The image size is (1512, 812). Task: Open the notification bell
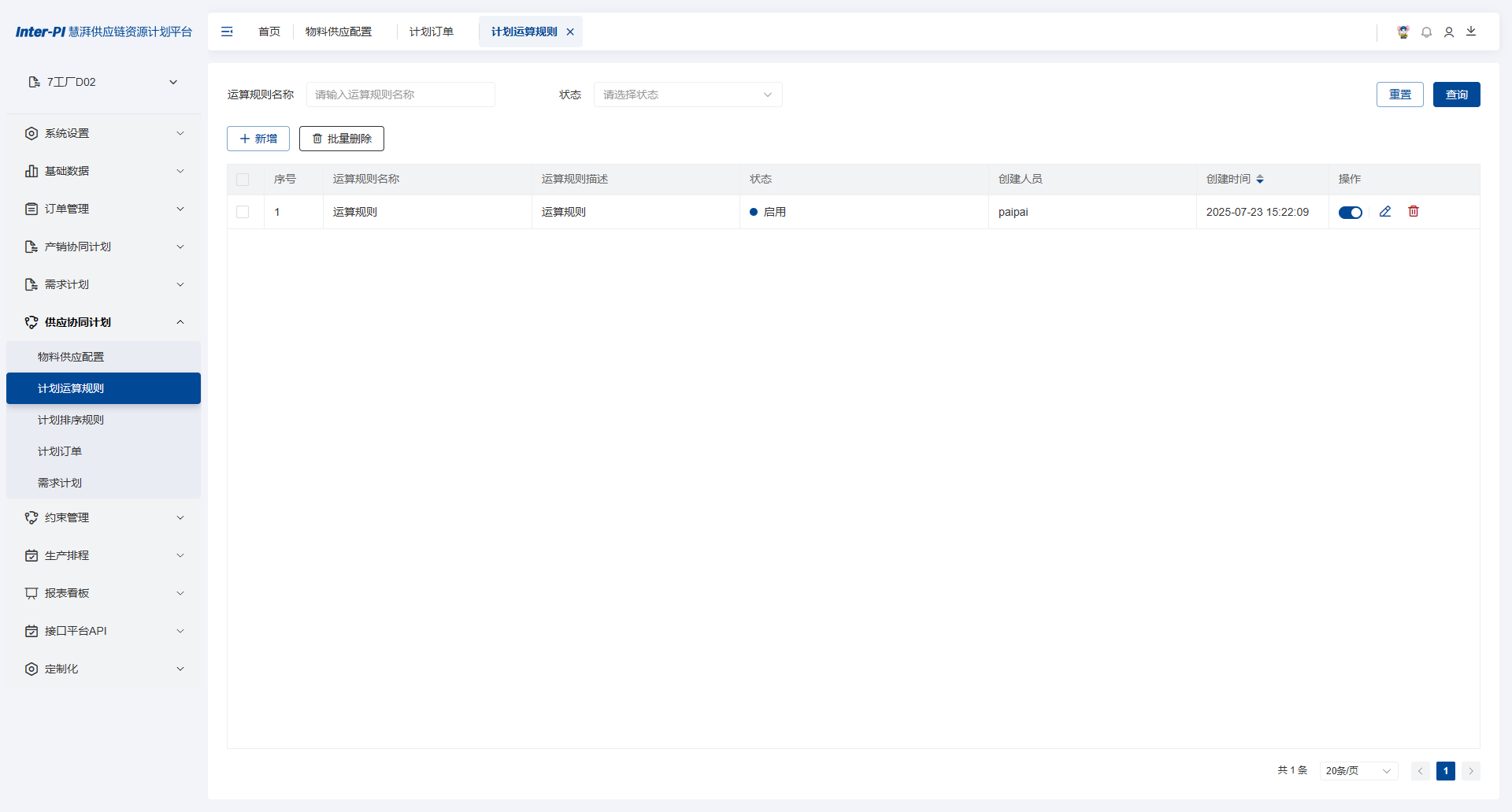coord(1426,32)
